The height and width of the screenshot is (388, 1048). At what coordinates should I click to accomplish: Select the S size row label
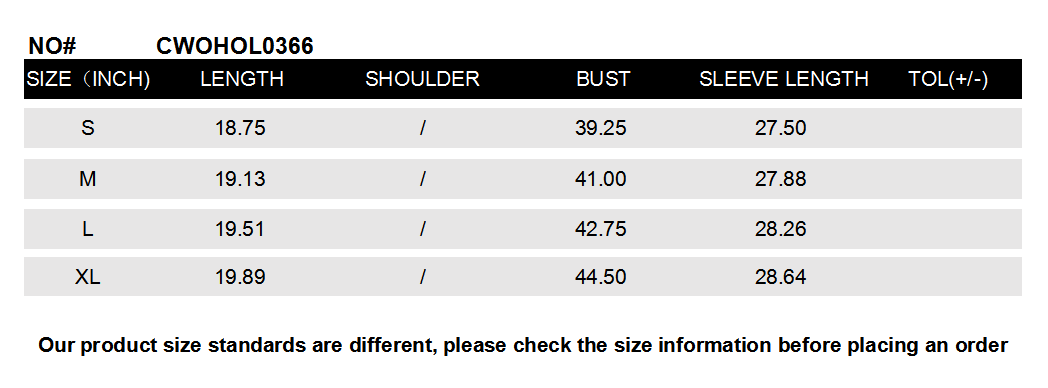pos(88,128)
